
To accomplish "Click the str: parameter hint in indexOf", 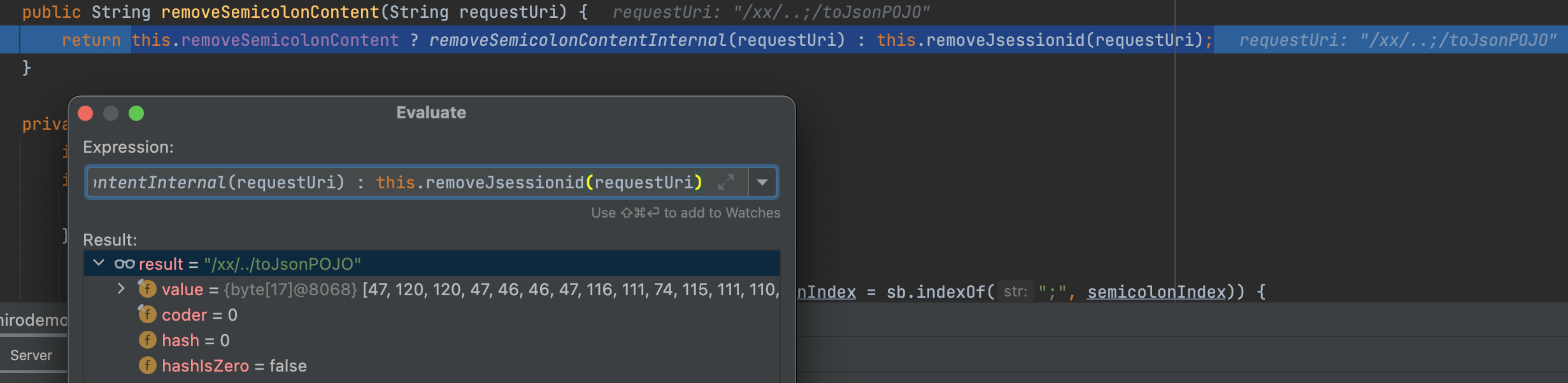I will point(1015,292).
